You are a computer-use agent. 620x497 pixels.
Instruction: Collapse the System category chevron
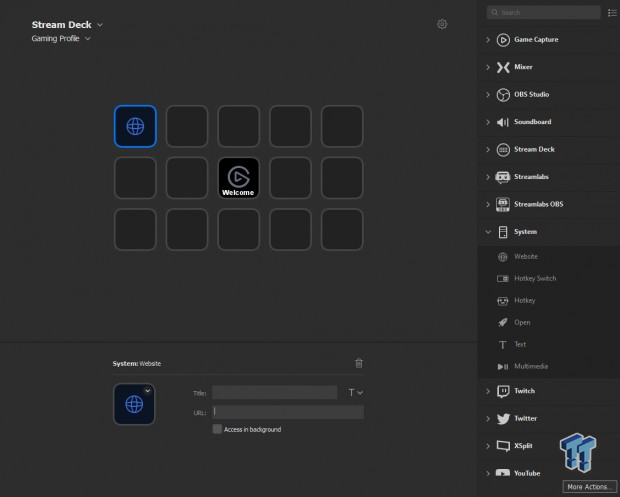pyautogui.click(x=488, y=232)
